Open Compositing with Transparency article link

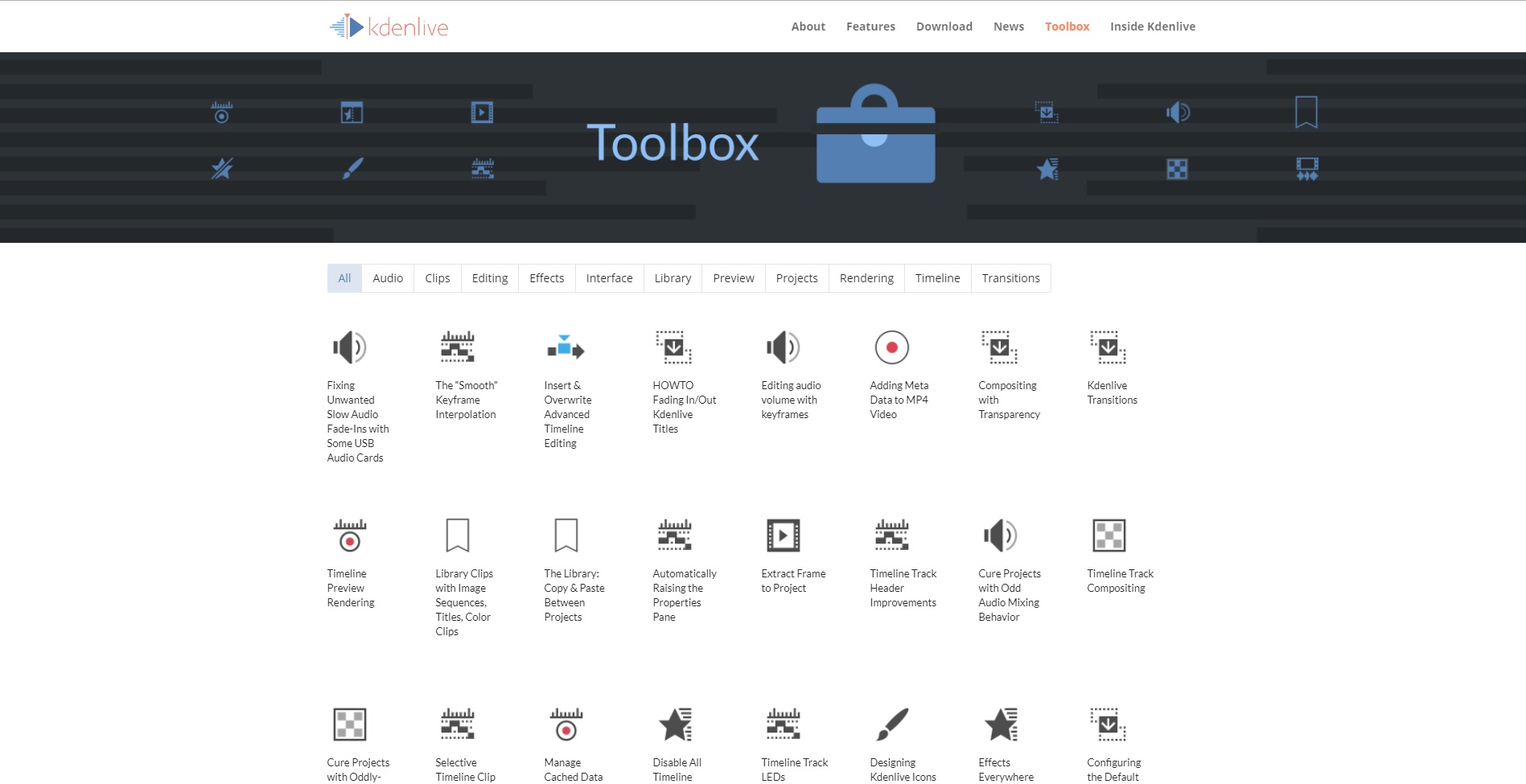pos(1010,400)
